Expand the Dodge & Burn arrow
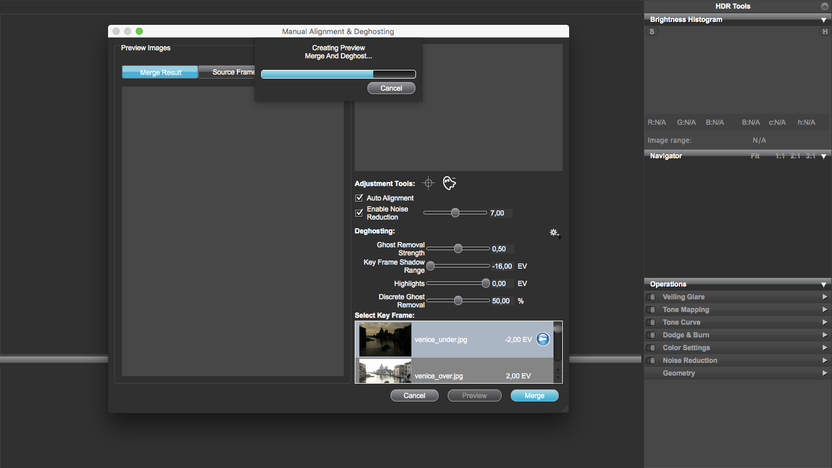Screen dimensions: 832x468 (825, 335)
